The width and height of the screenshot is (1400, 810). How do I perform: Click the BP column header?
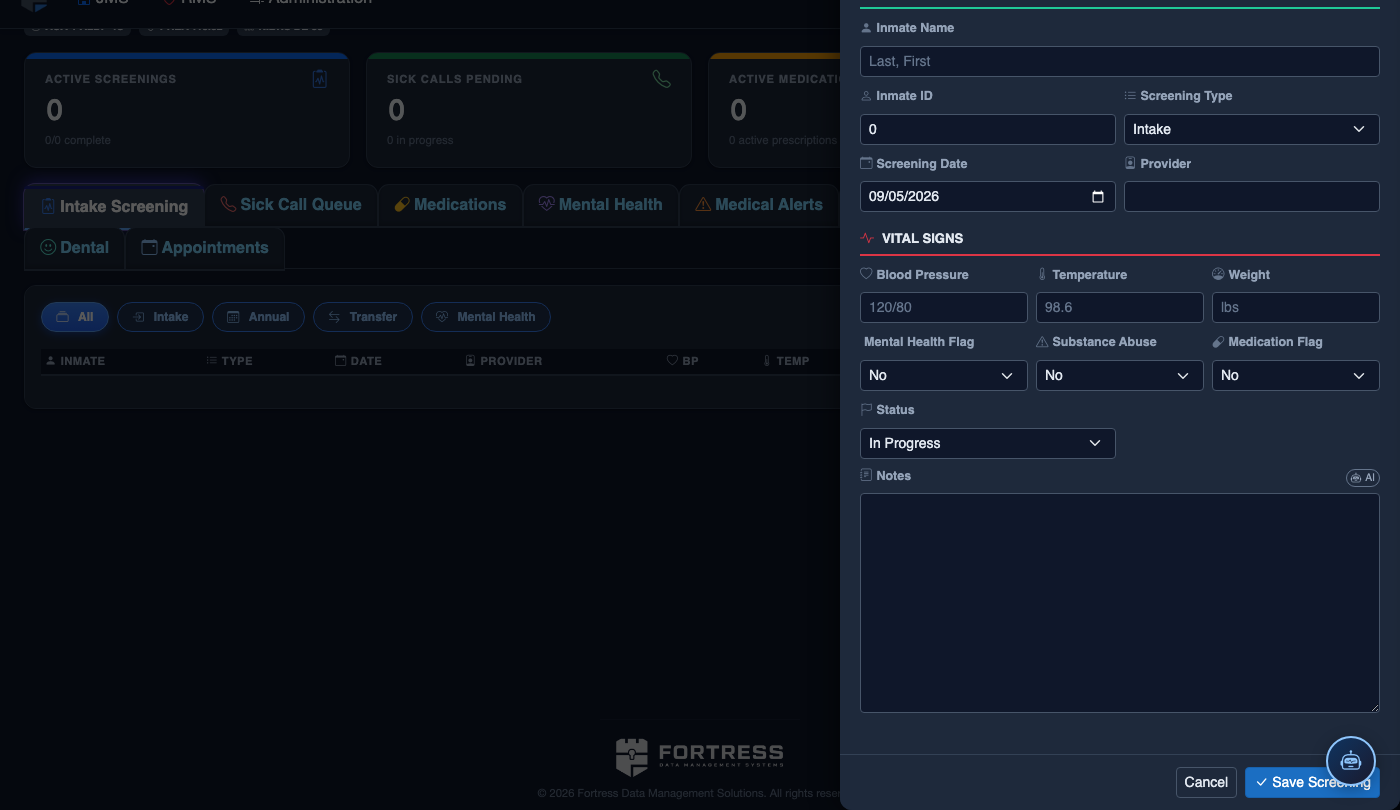coord(683,361)
